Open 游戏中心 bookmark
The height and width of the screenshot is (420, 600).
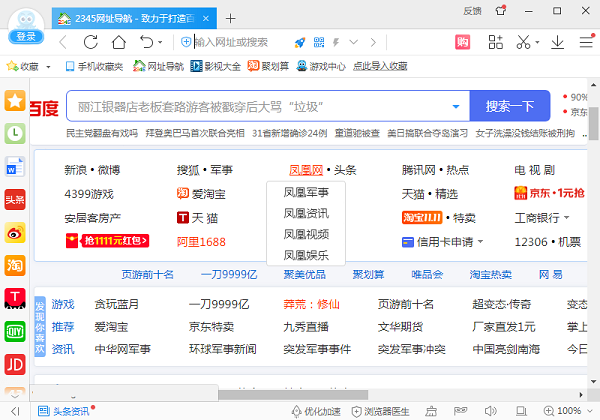(x=321, y=67)
